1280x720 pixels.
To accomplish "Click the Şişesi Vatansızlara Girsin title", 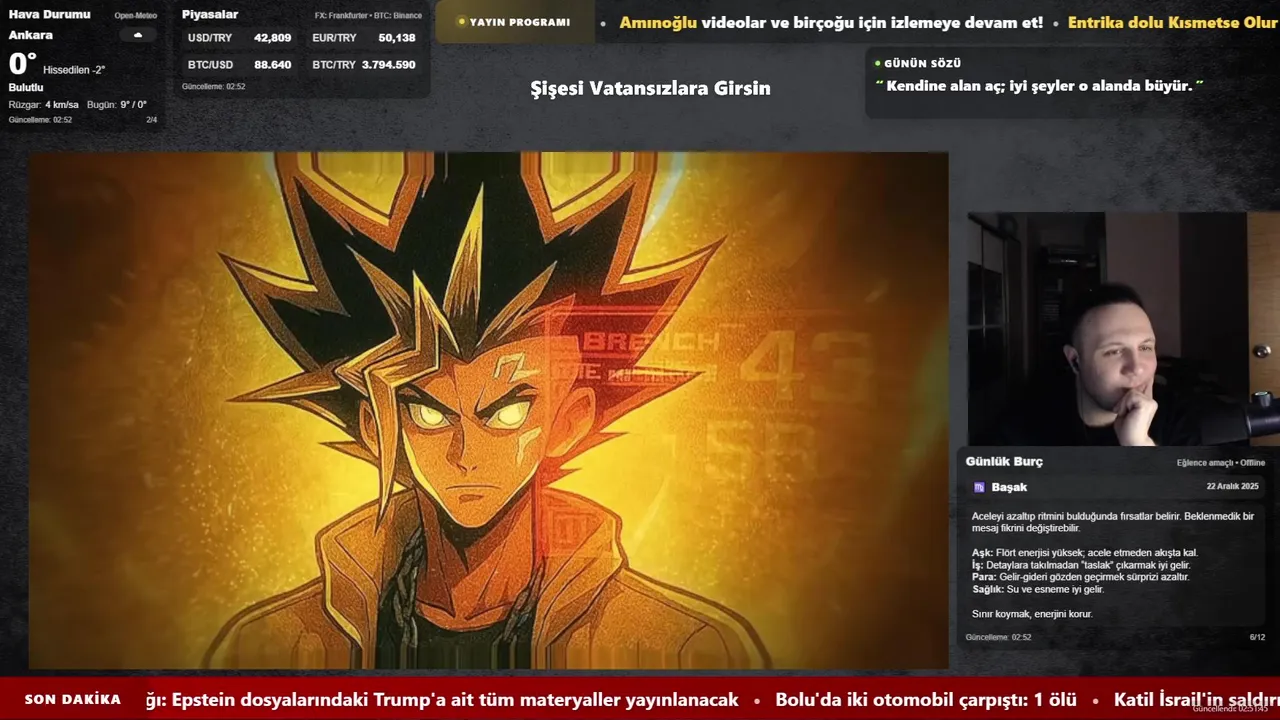I will [650, 88].
